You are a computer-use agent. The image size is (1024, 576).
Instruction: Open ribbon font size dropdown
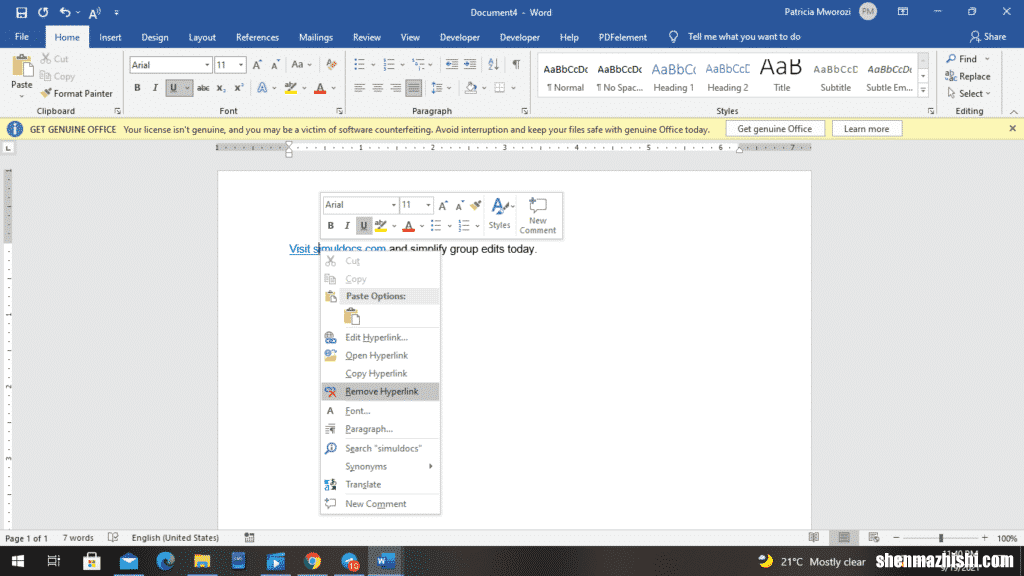(240, 65)
